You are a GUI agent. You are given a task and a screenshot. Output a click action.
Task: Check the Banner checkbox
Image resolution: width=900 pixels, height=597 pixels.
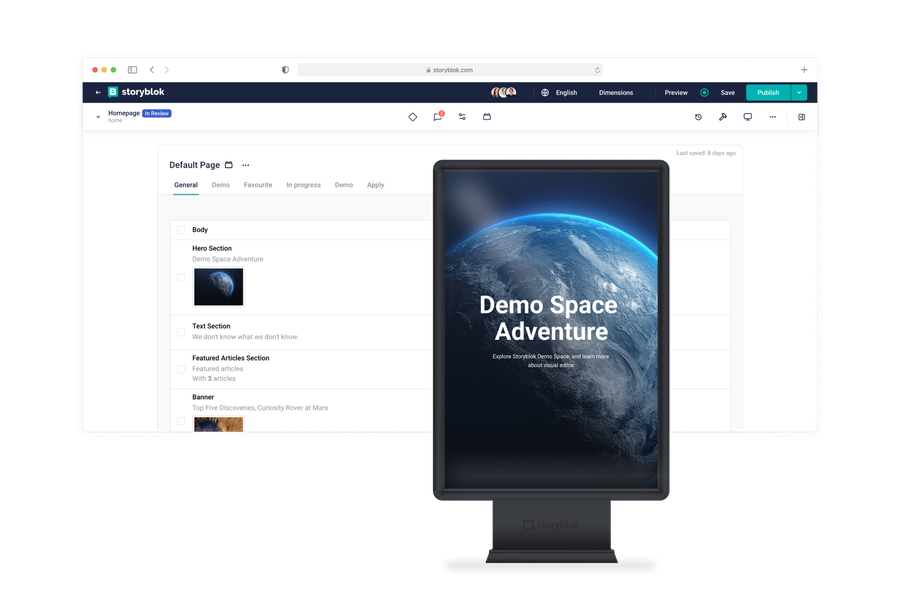(x=181, y=421)
